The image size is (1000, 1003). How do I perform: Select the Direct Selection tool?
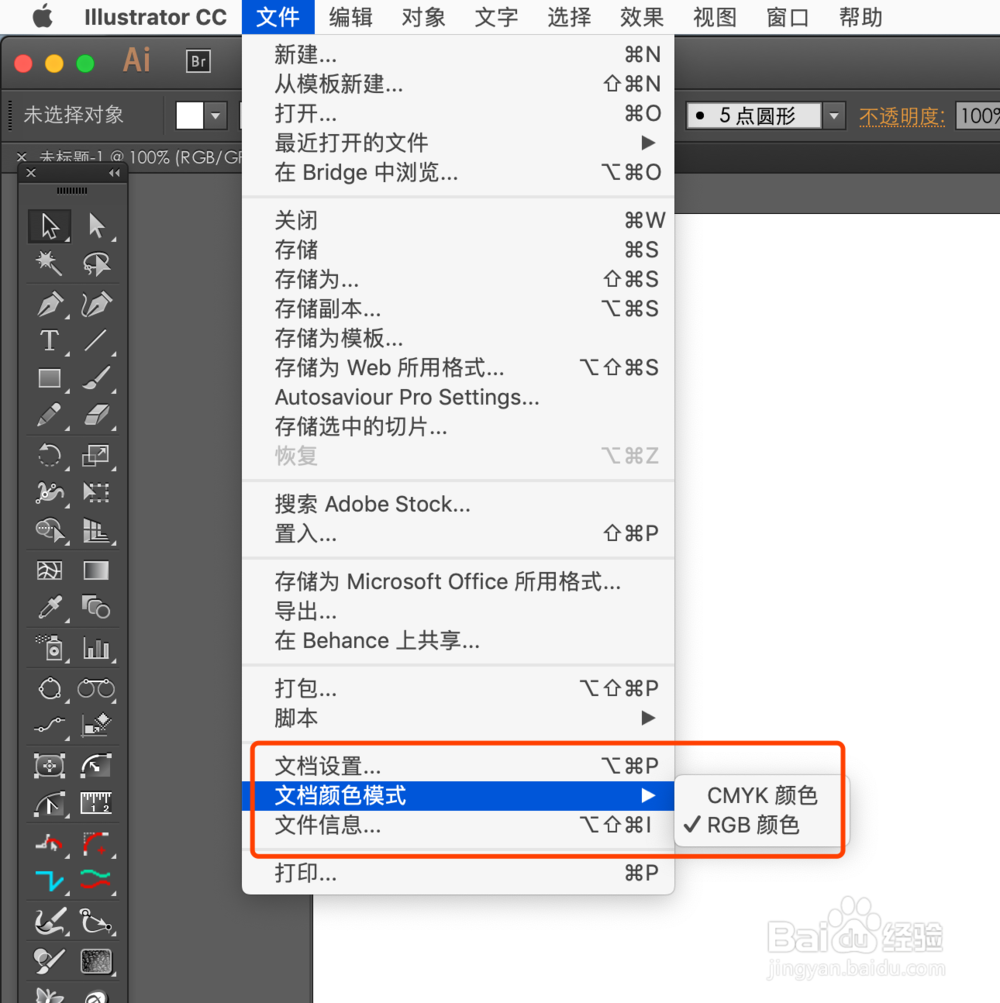pyautogui.click(x=97, y=226)
